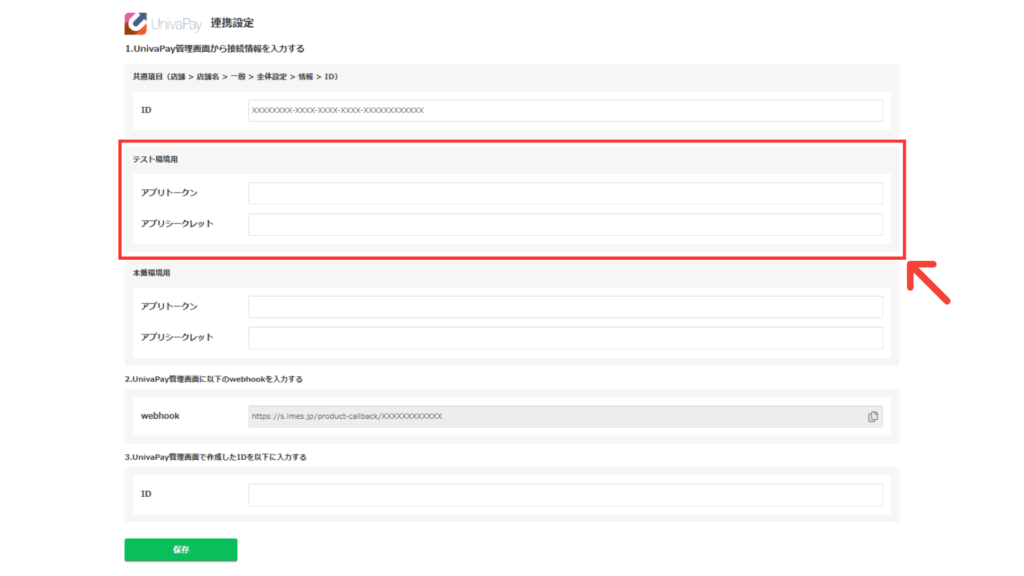Viewport: 1024px width, 576px height.
Task: Focus the test environment アプリトークン field
Action: click(x=566, y=193)
